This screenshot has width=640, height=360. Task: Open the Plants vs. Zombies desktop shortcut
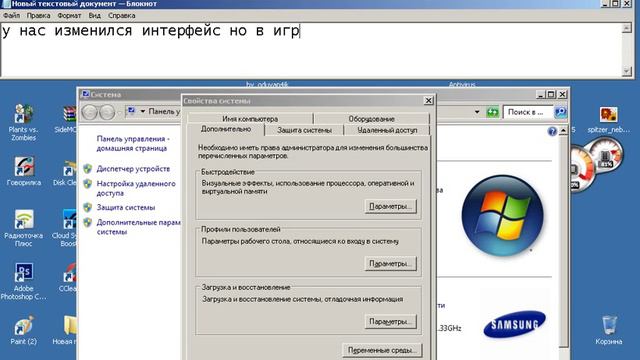(24, 122)
